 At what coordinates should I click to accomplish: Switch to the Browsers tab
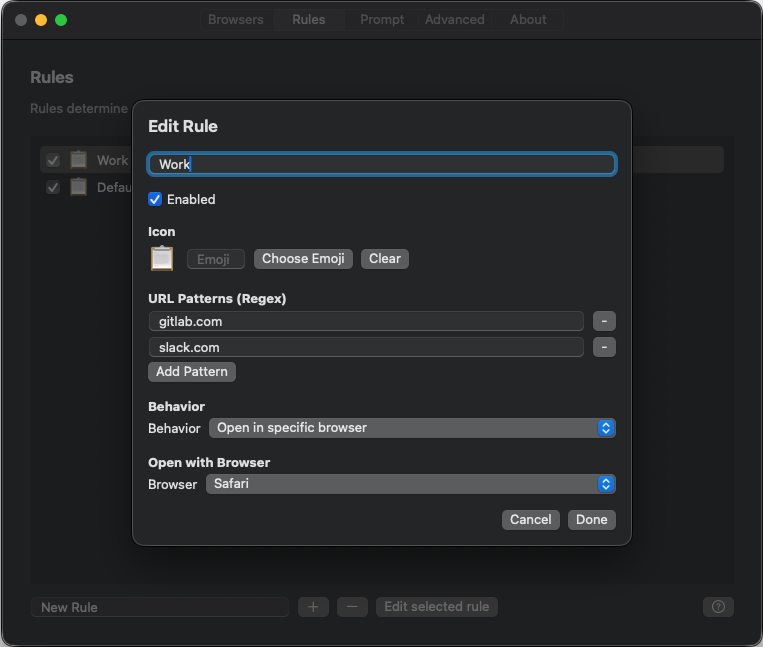pos(236,19)
